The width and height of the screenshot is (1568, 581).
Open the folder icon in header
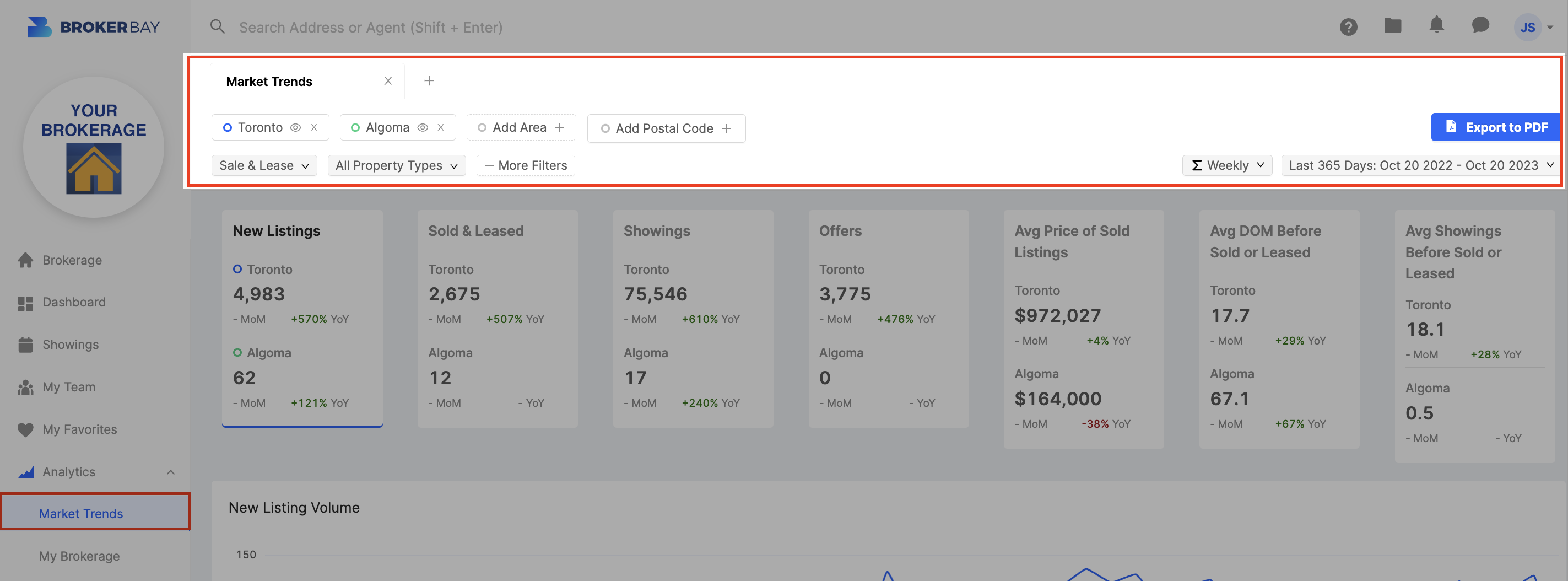[x=1393, y=26]
